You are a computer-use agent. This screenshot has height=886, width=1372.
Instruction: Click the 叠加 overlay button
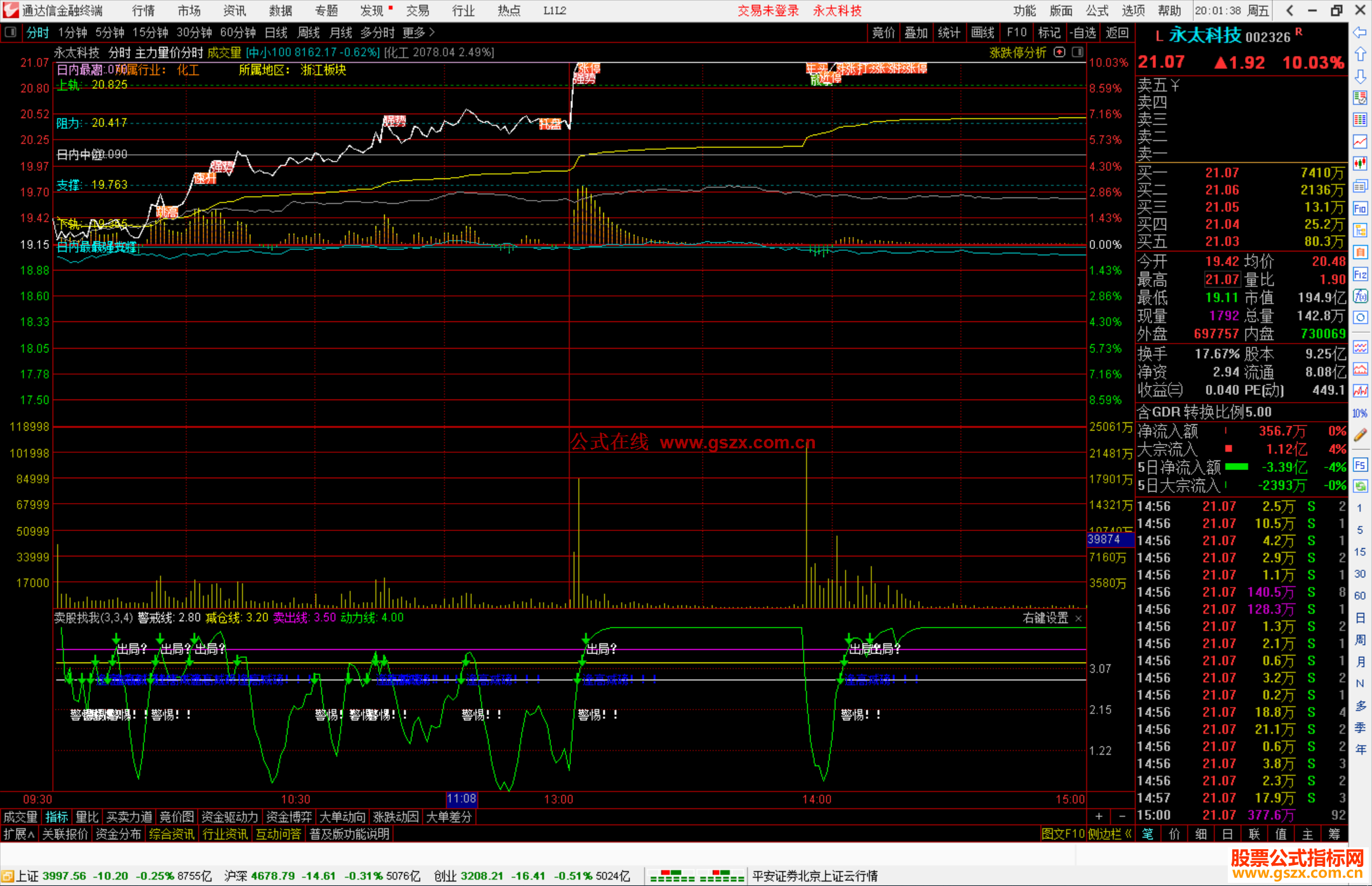click(916, 32)
